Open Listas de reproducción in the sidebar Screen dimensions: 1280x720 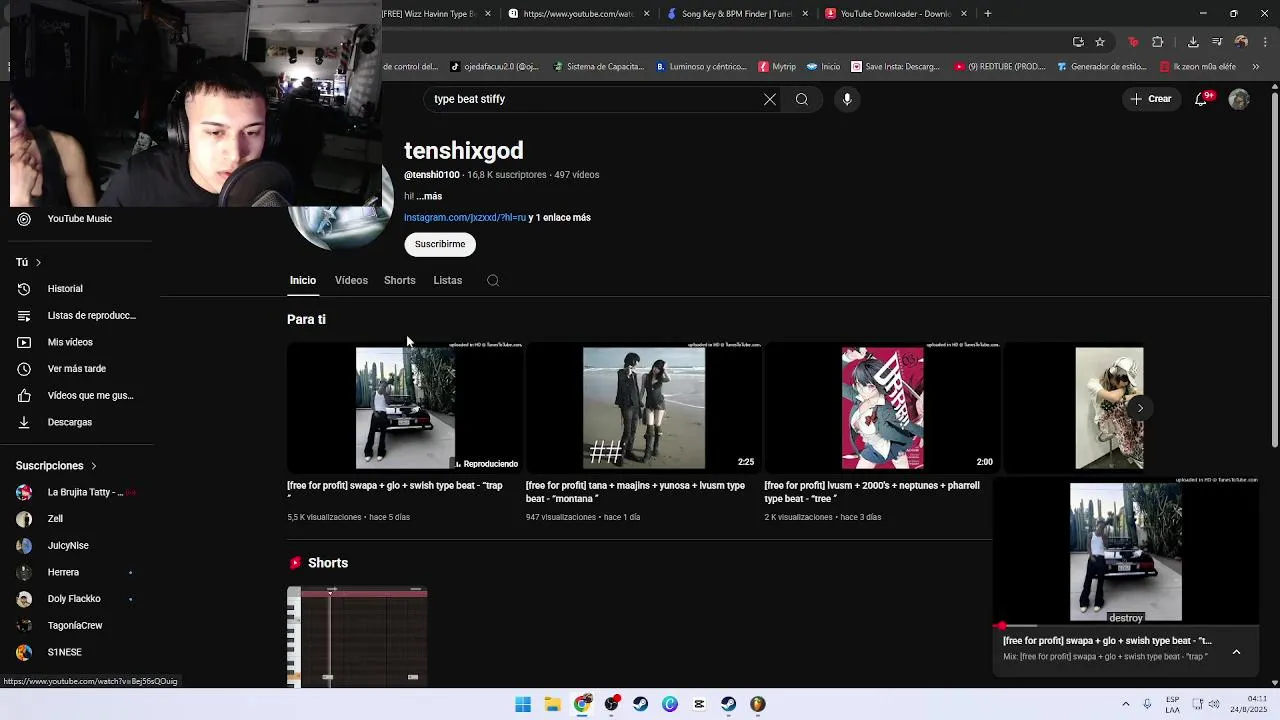76,316
